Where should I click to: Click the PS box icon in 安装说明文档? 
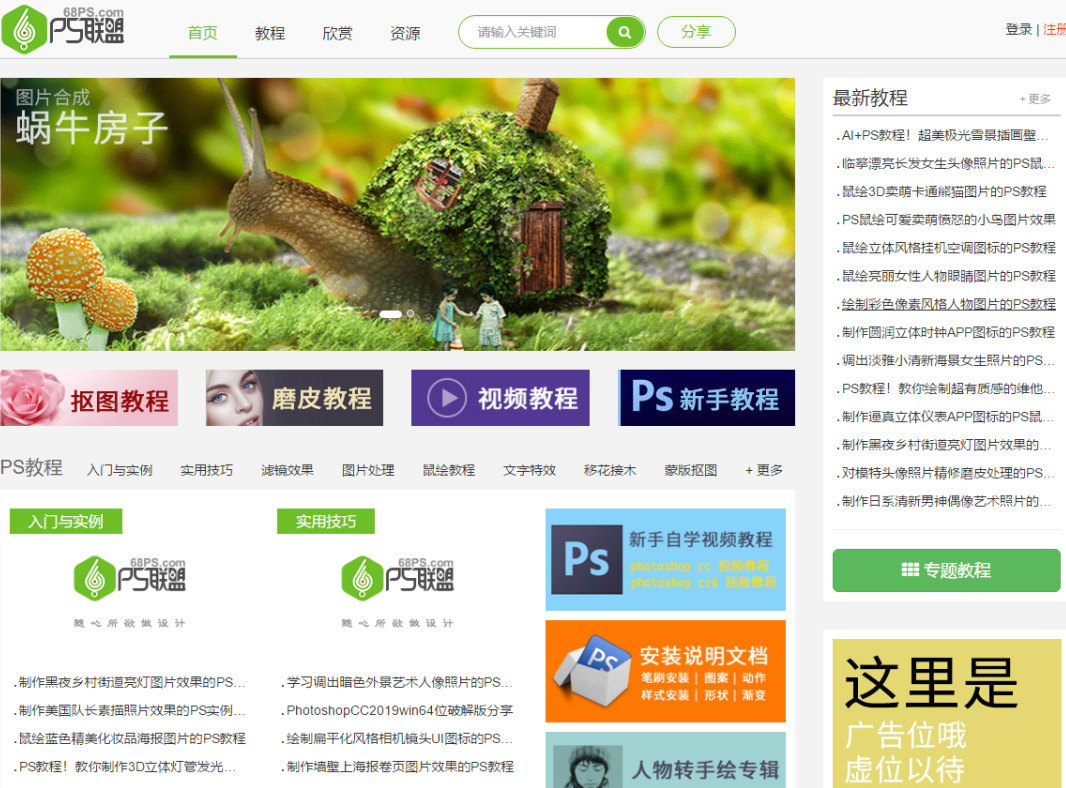coord(593,670)
